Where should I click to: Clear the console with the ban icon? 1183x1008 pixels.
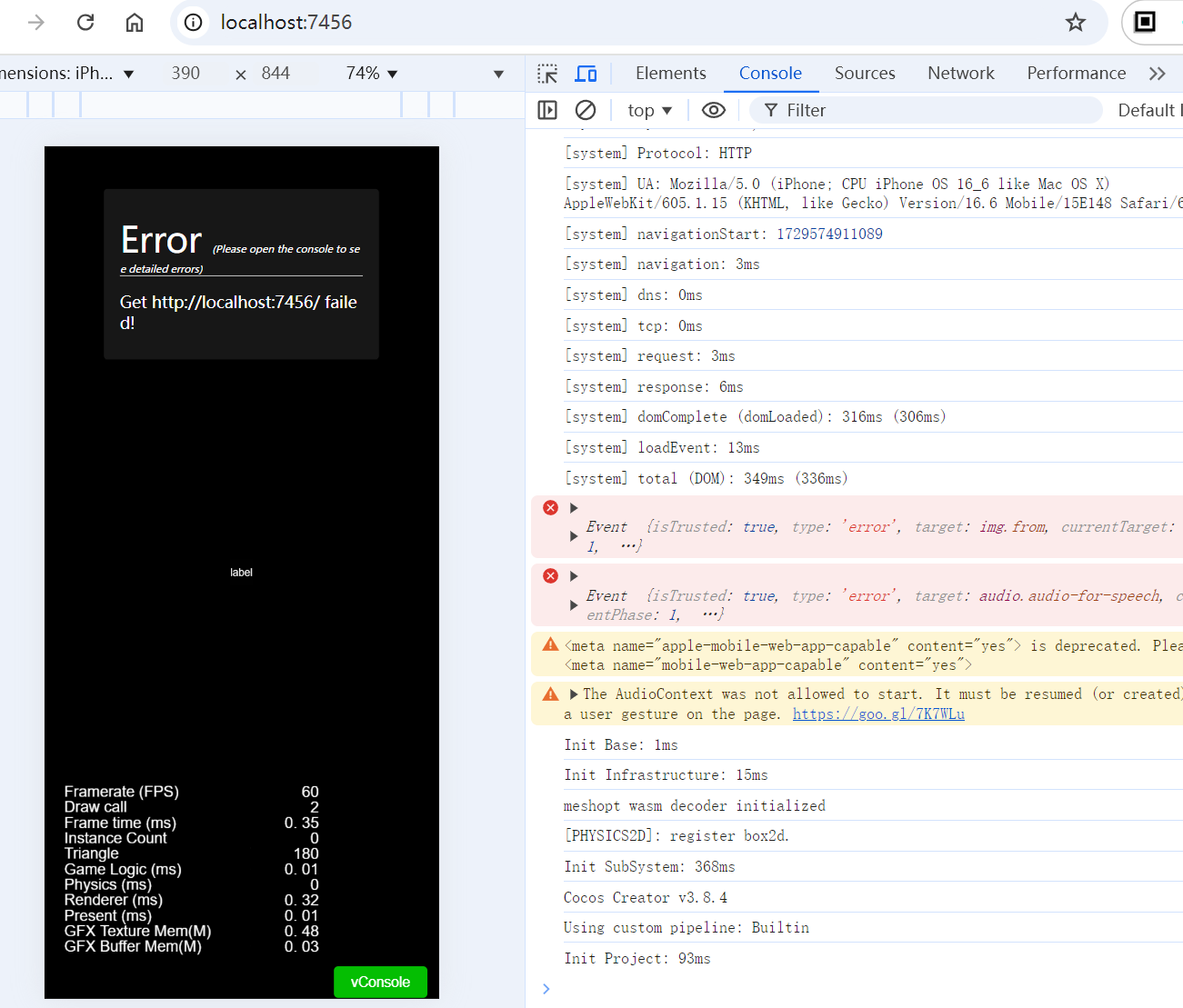586,110
